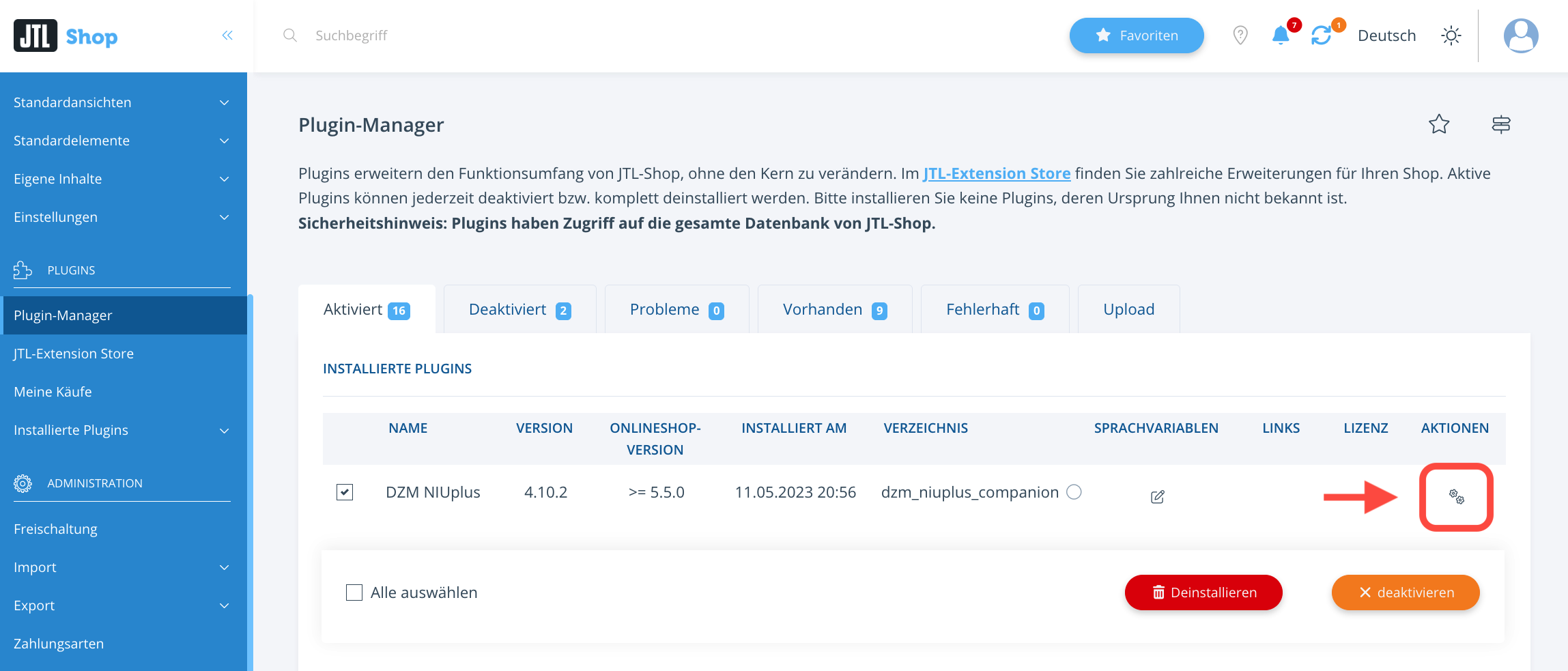Tick the Alle auswählen checkbox
Image resolution: width=1568 pixels, height=671 pixels.
354,593
